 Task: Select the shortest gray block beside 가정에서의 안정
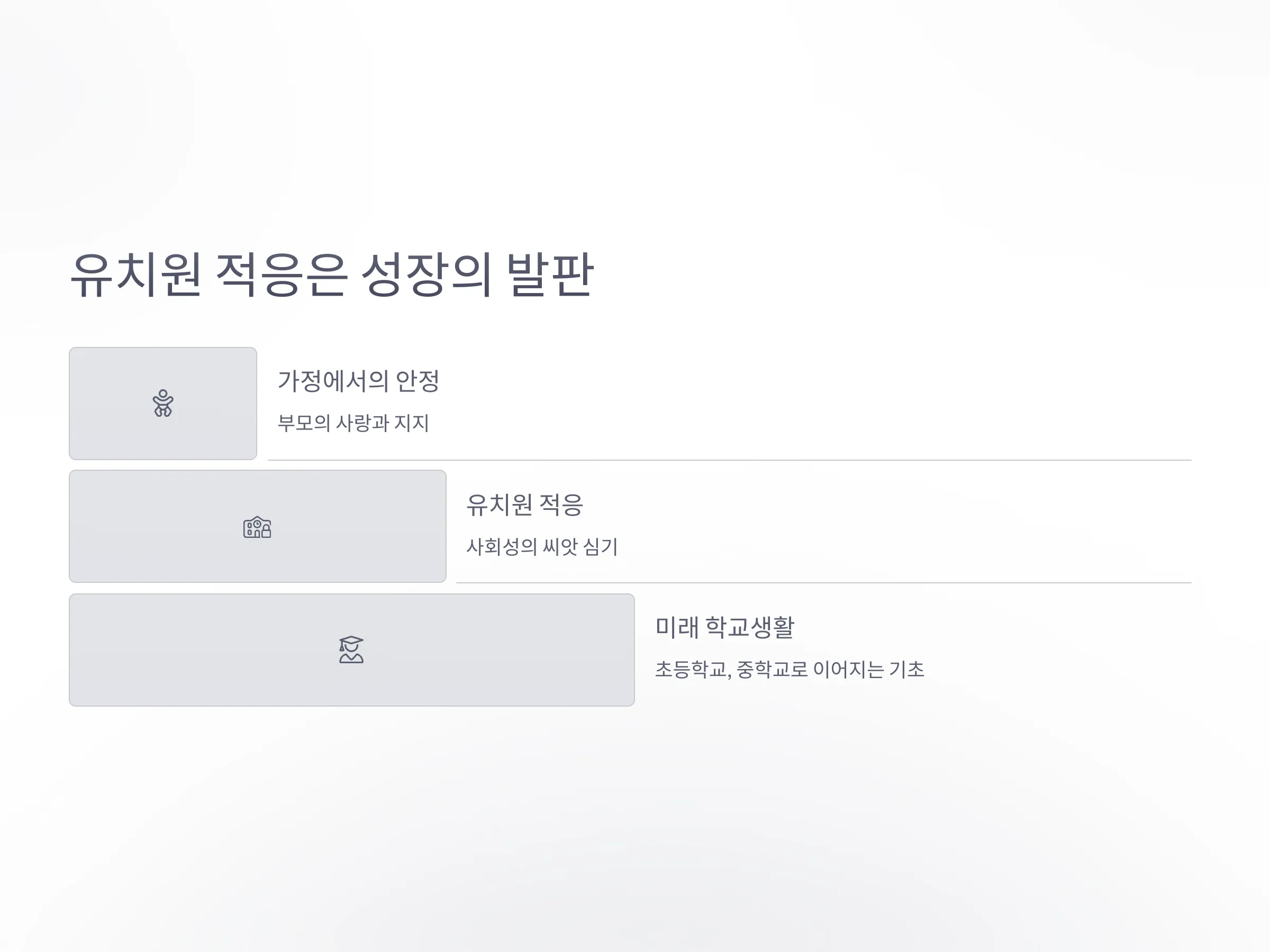click(163, 404)
